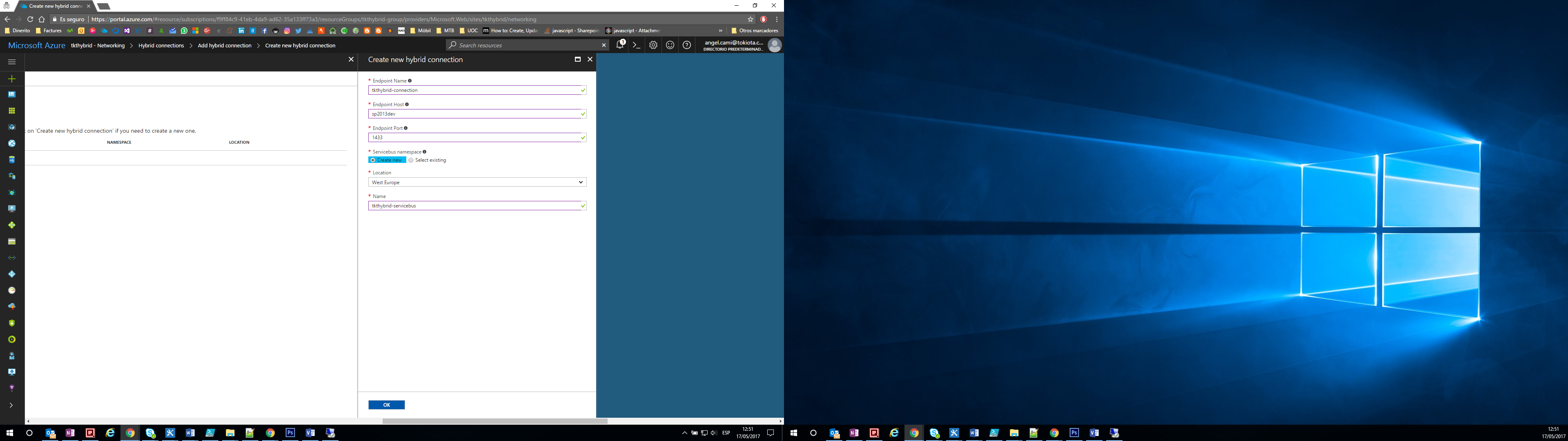Open SQL databases in the sidebar

[11, 160]
